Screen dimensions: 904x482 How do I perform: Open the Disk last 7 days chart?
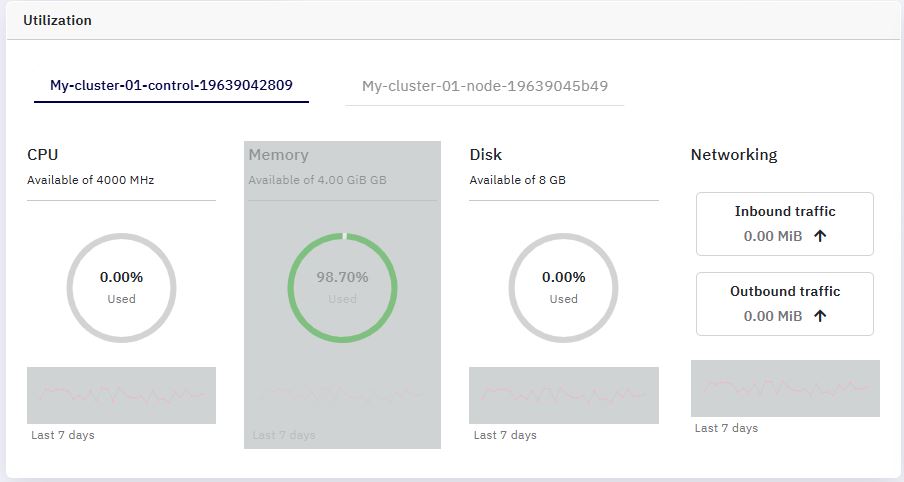pyautogui.click(x=564, y=396)
